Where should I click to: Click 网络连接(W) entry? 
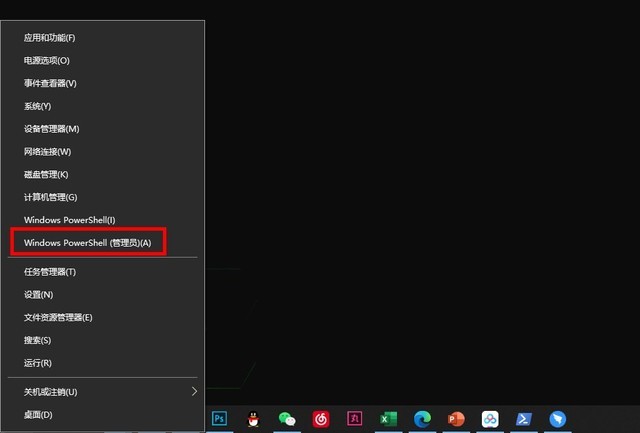coord(103,152)
